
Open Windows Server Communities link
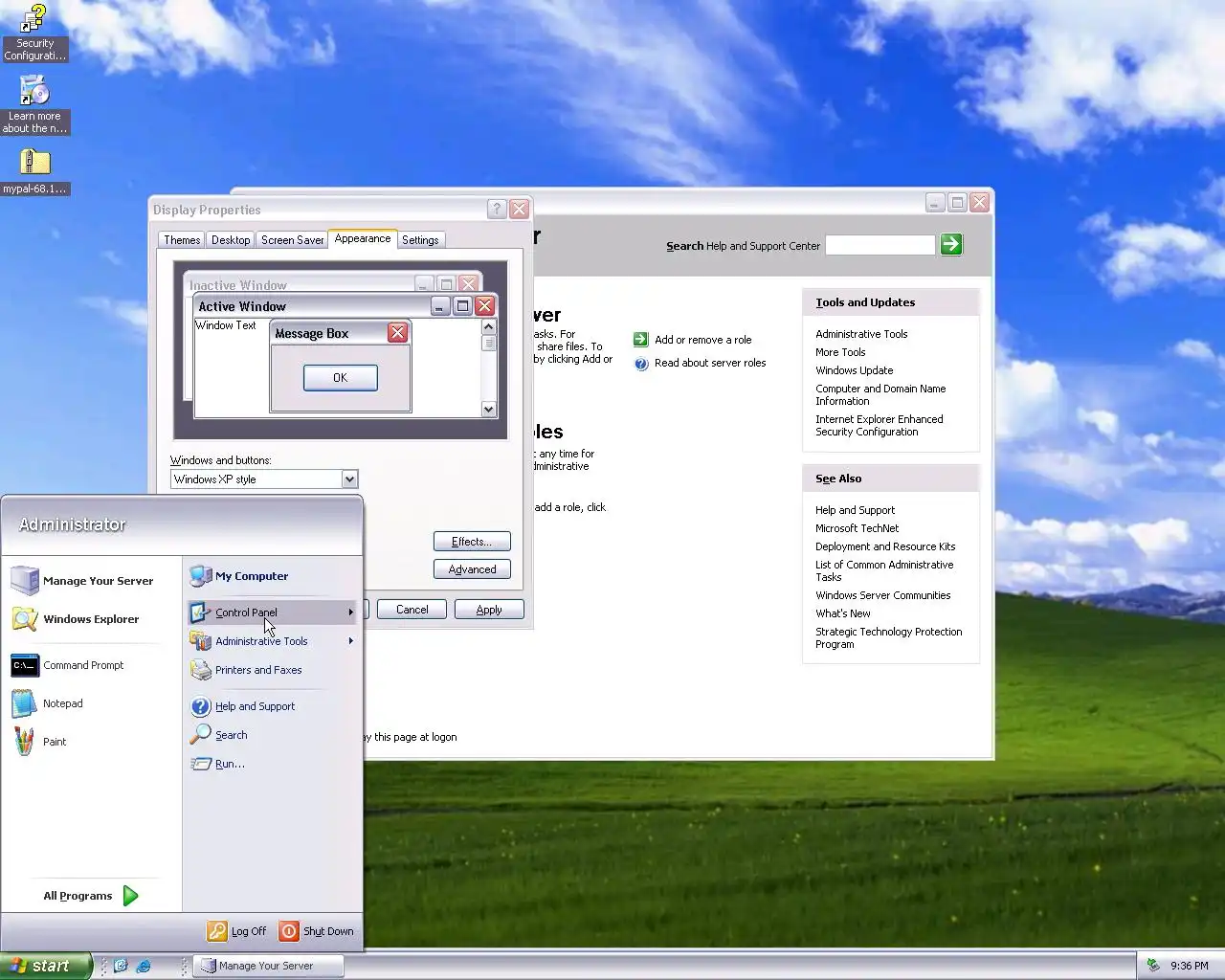[x=883, y=595]
